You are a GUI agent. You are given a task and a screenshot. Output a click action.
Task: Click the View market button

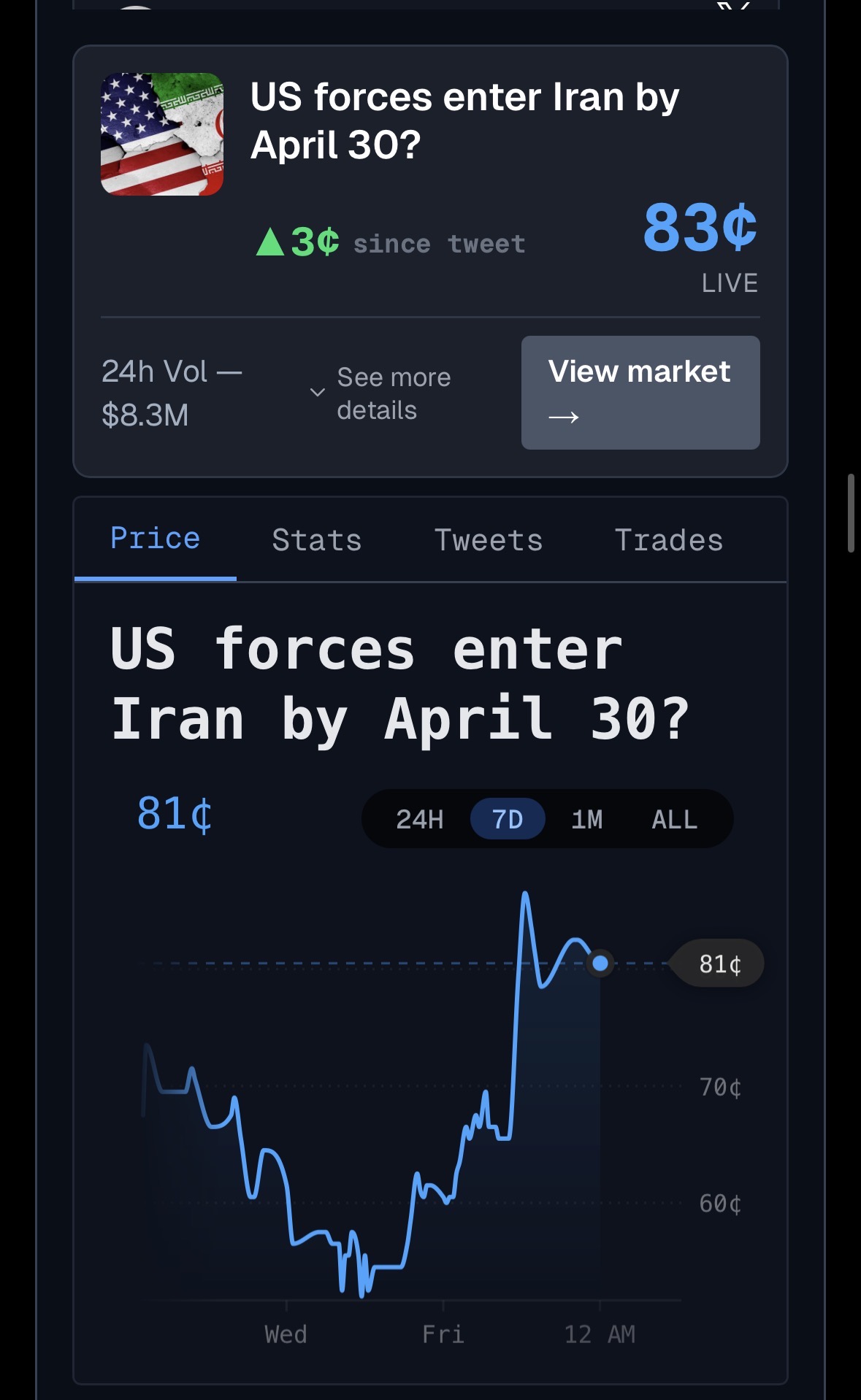[640, 393]
